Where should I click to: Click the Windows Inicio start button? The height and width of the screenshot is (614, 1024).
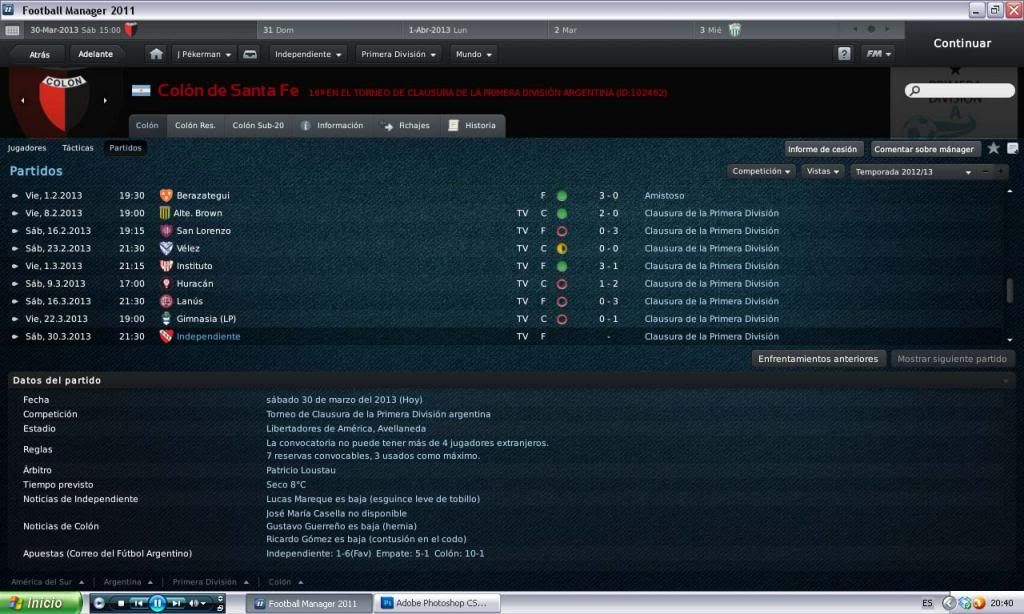point(40,603)
